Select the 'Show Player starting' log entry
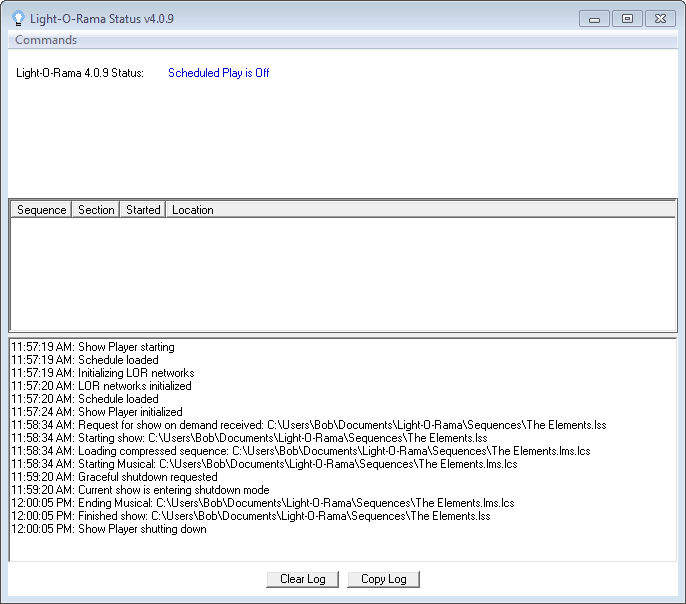This screenshot has height=604, width=686. point(109,347)
